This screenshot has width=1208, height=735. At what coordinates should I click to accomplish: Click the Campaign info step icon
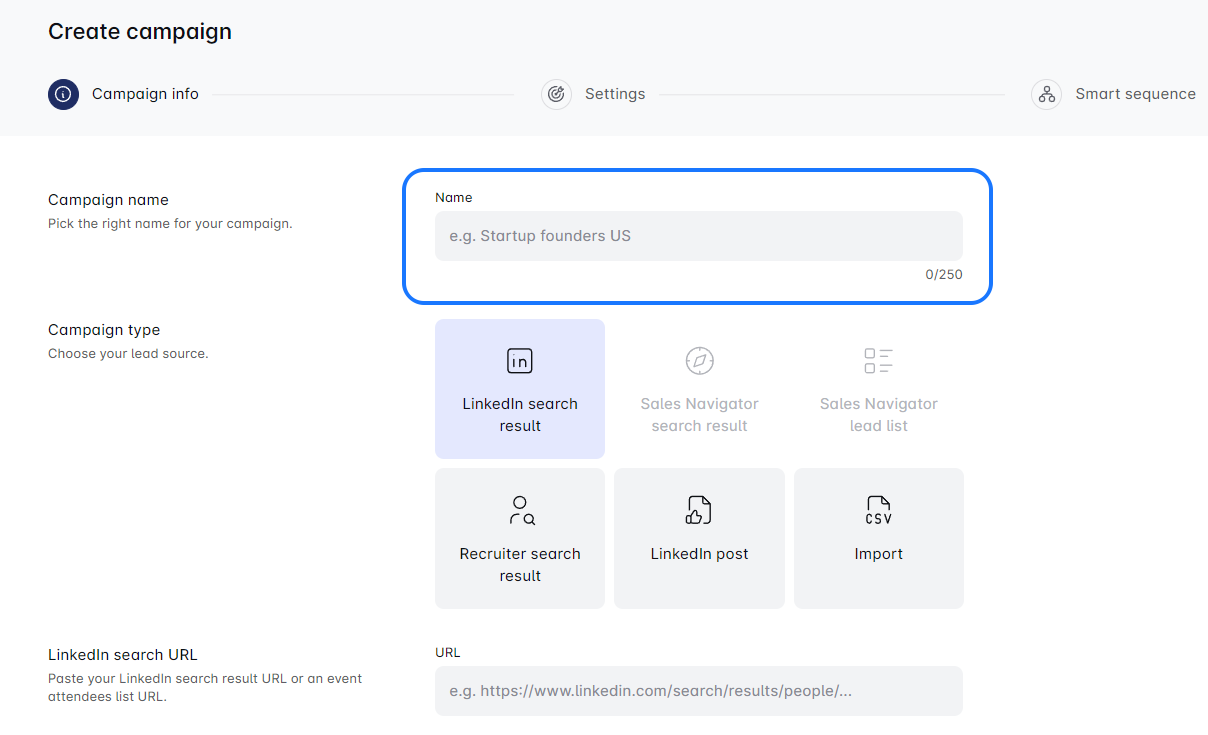(x=63, y=94)
